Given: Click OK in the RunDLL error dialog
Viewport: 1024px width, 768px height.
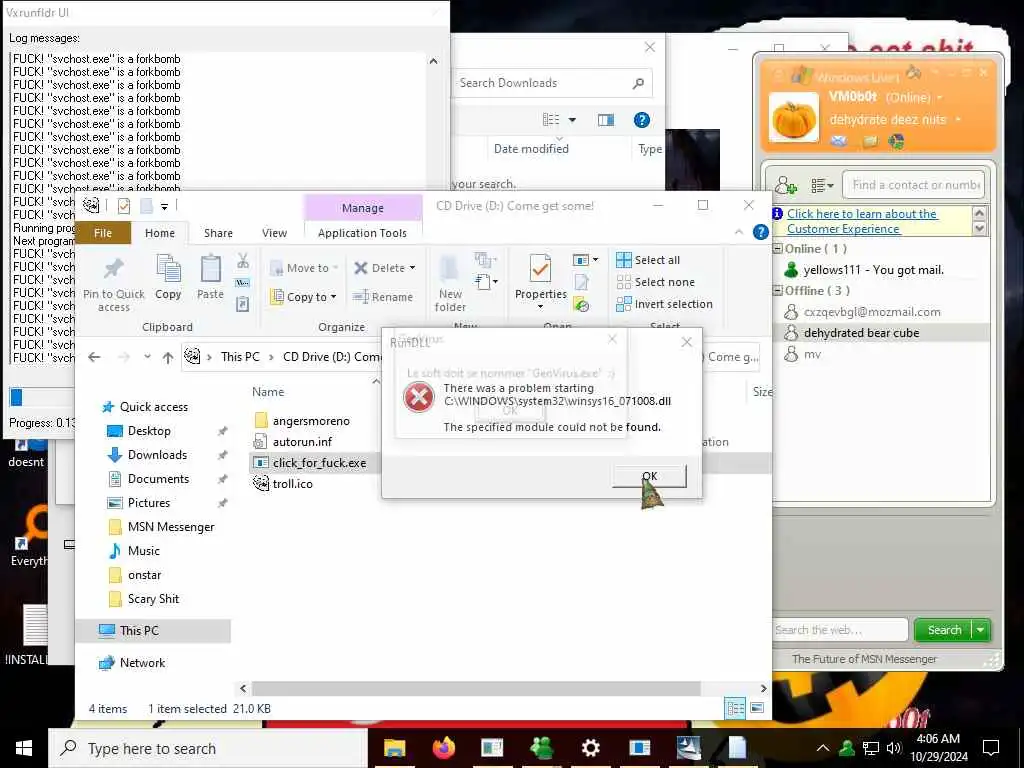Looking at the screenshot, I should pos(649,476).
